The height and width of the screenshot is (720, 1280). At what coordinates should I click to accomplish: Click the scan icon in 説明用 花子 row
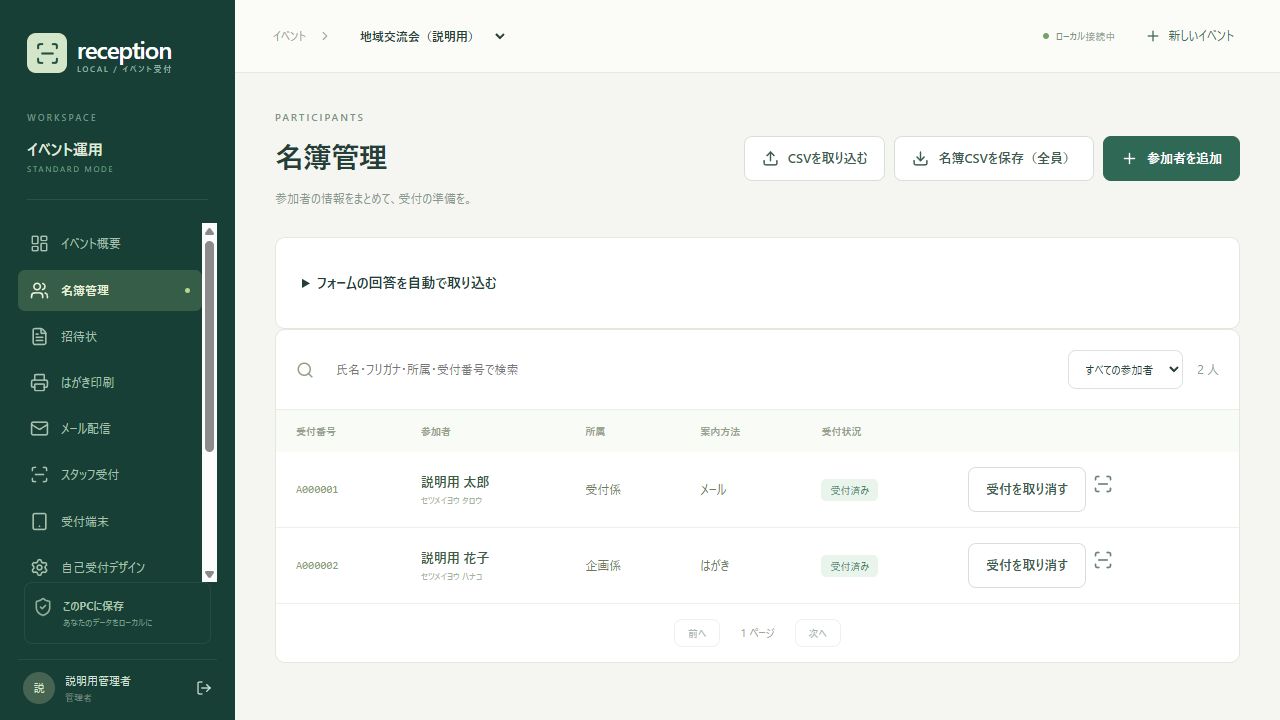[1103, 560]
